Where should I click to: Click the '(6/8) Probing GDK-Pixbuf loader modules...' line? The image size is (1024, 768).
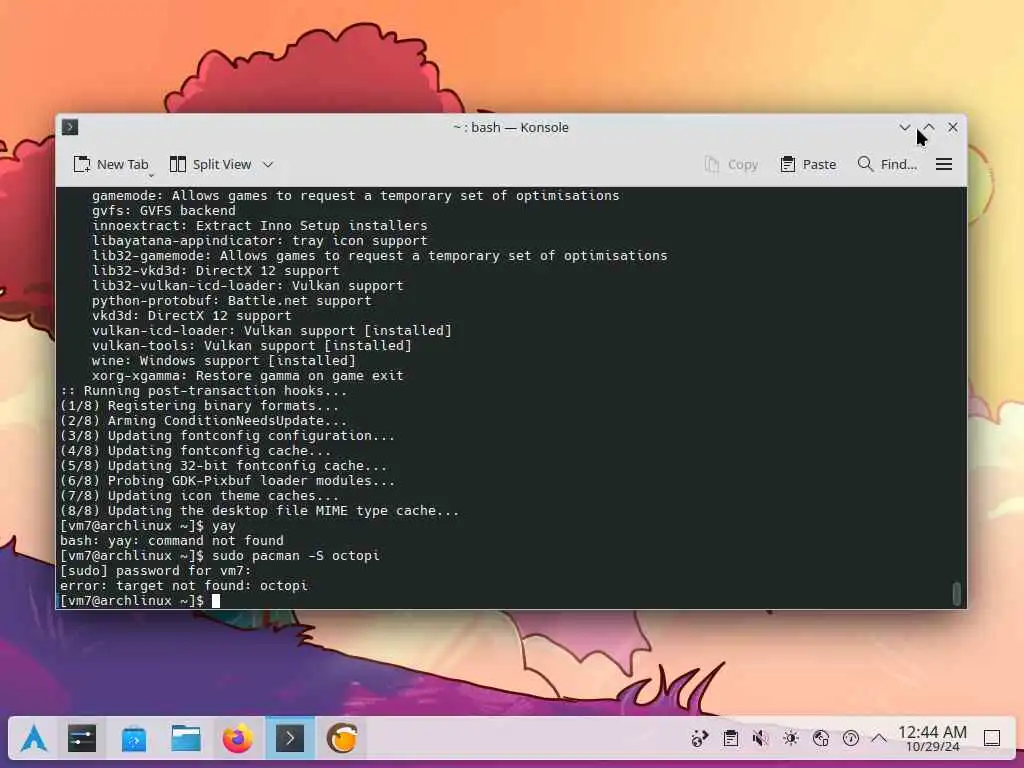click(227, 481)
